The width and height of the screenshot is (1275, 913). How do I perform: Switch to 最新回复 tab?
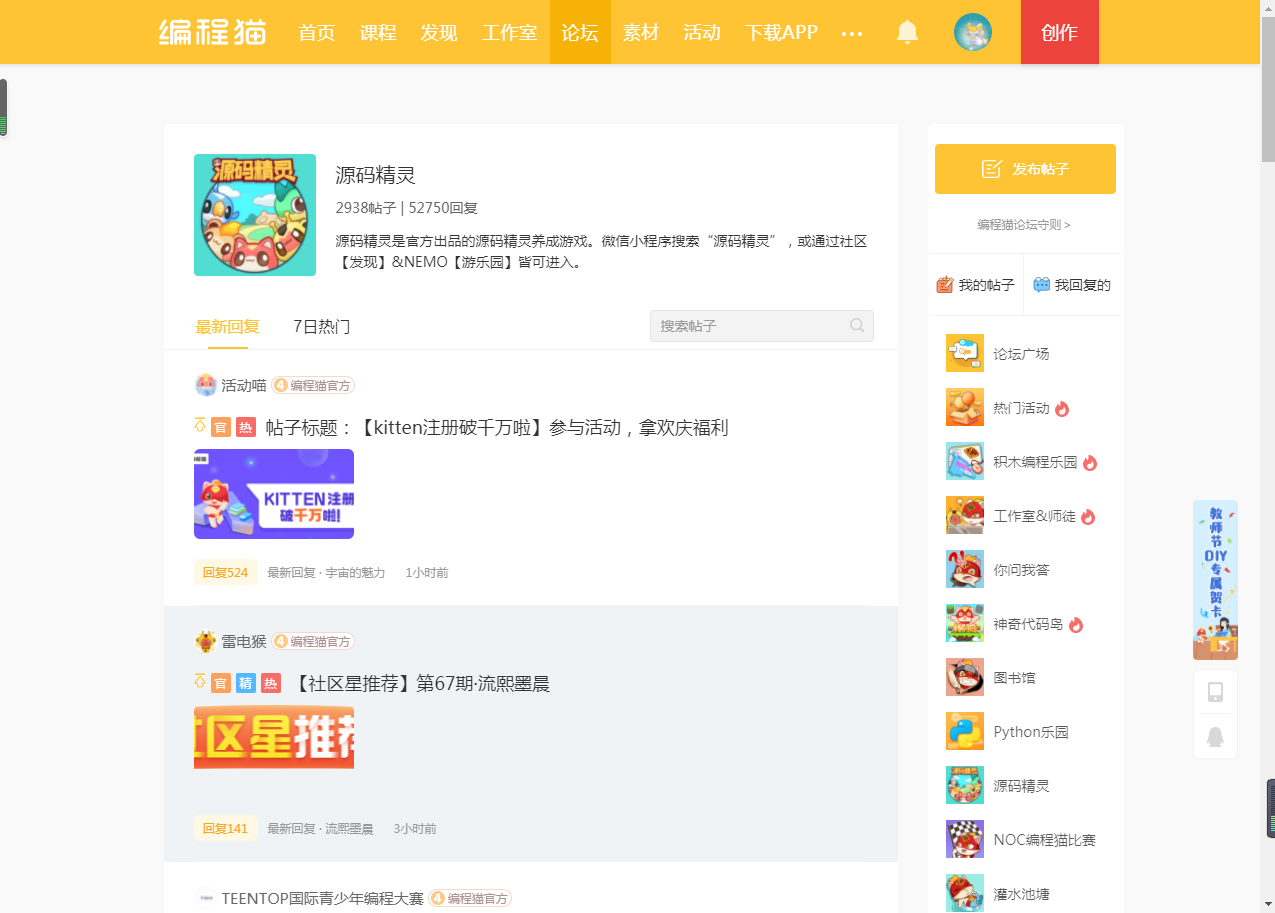coord(228,327)
